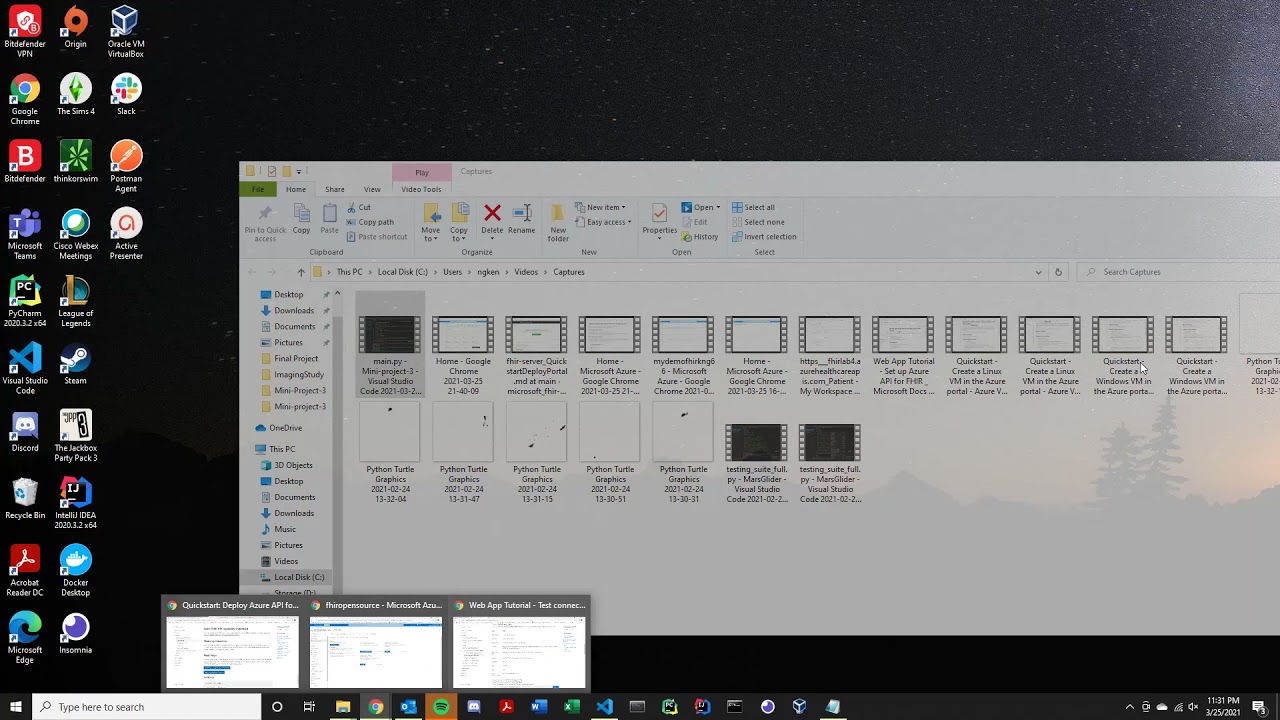Launch The Sims 4 desktop icon
Image resolution: width=1280 pixels, height=720 pixels.
[x=75, y=94]
